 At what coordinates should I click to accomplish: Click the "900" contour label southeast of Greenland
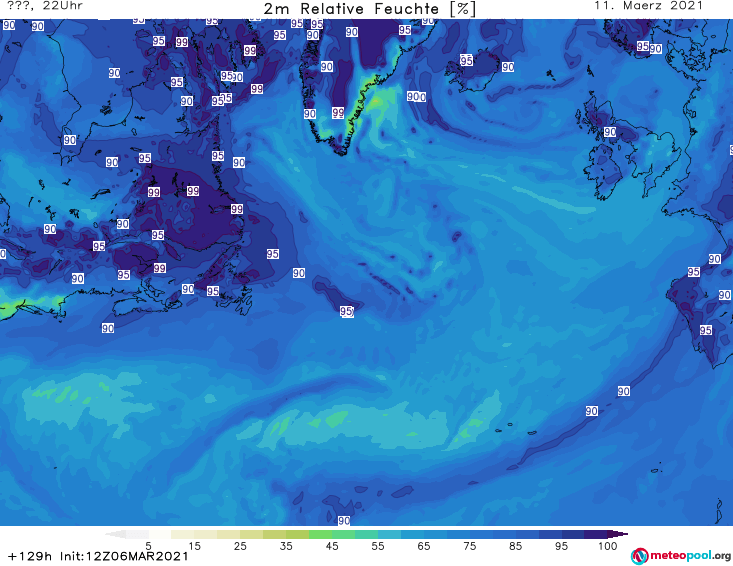pos(416,97)
